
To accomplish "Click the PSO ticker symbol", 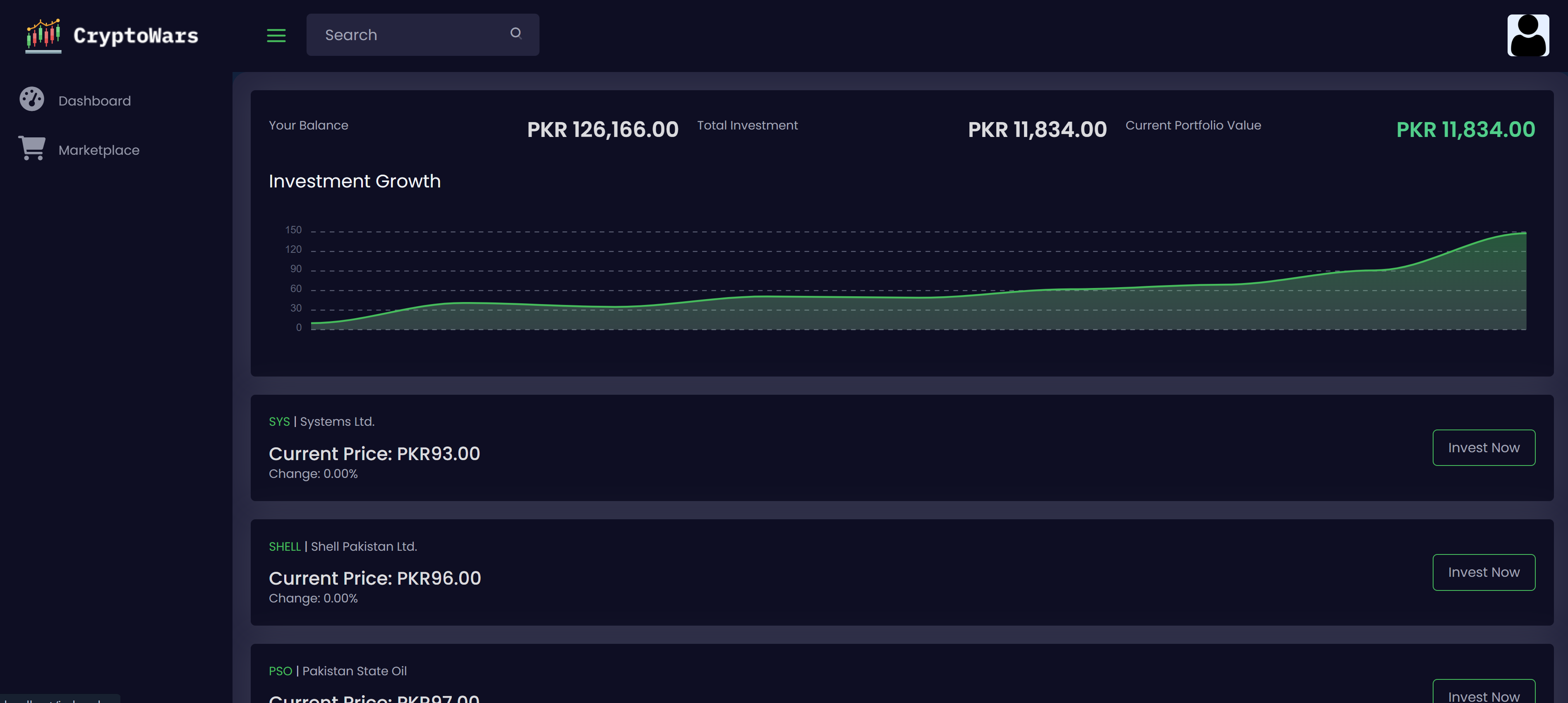I will (280, 671).
